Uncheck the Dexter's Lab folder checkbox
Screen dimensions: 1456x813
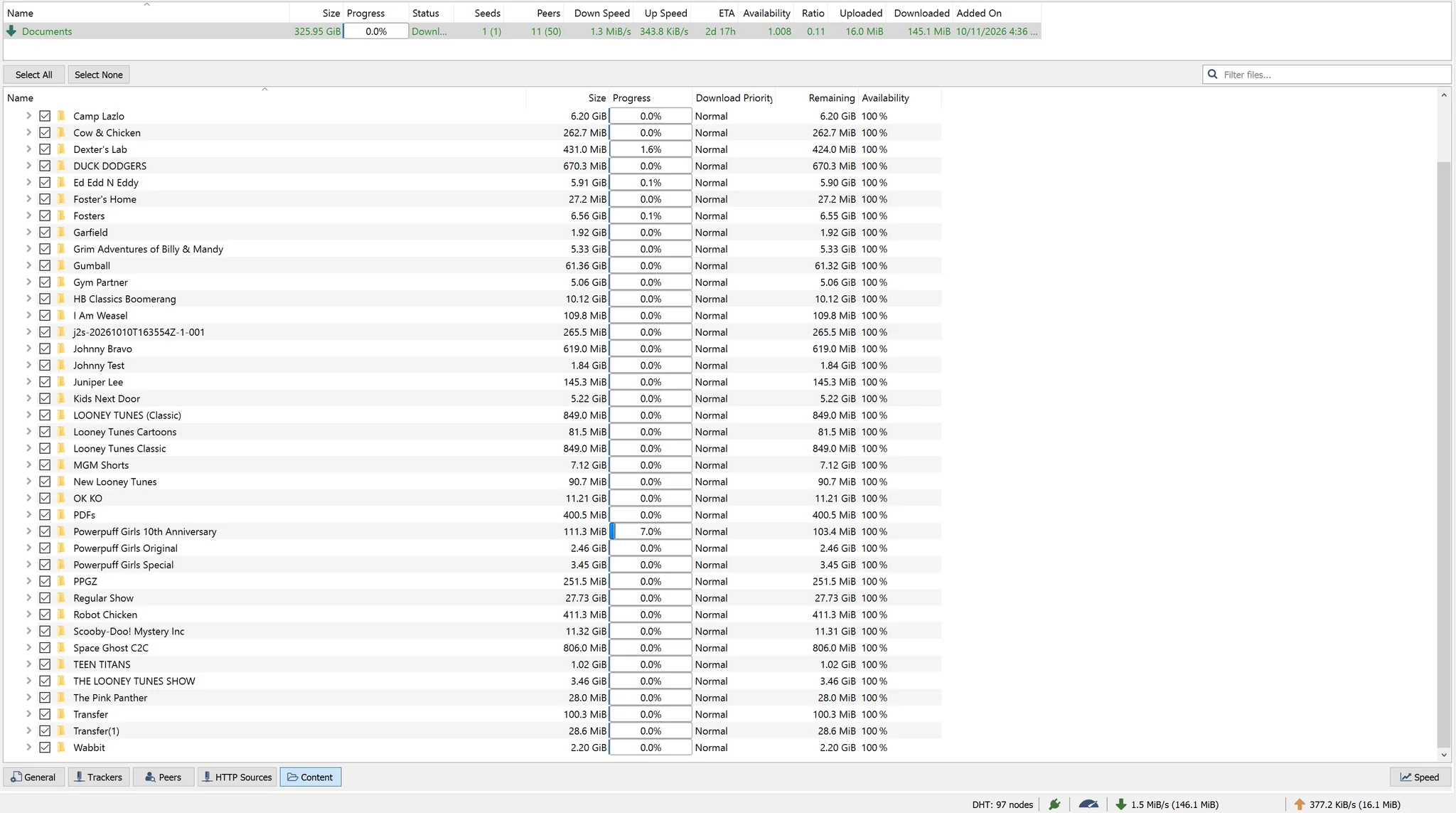pyautogui.click(x=45, y=149)
